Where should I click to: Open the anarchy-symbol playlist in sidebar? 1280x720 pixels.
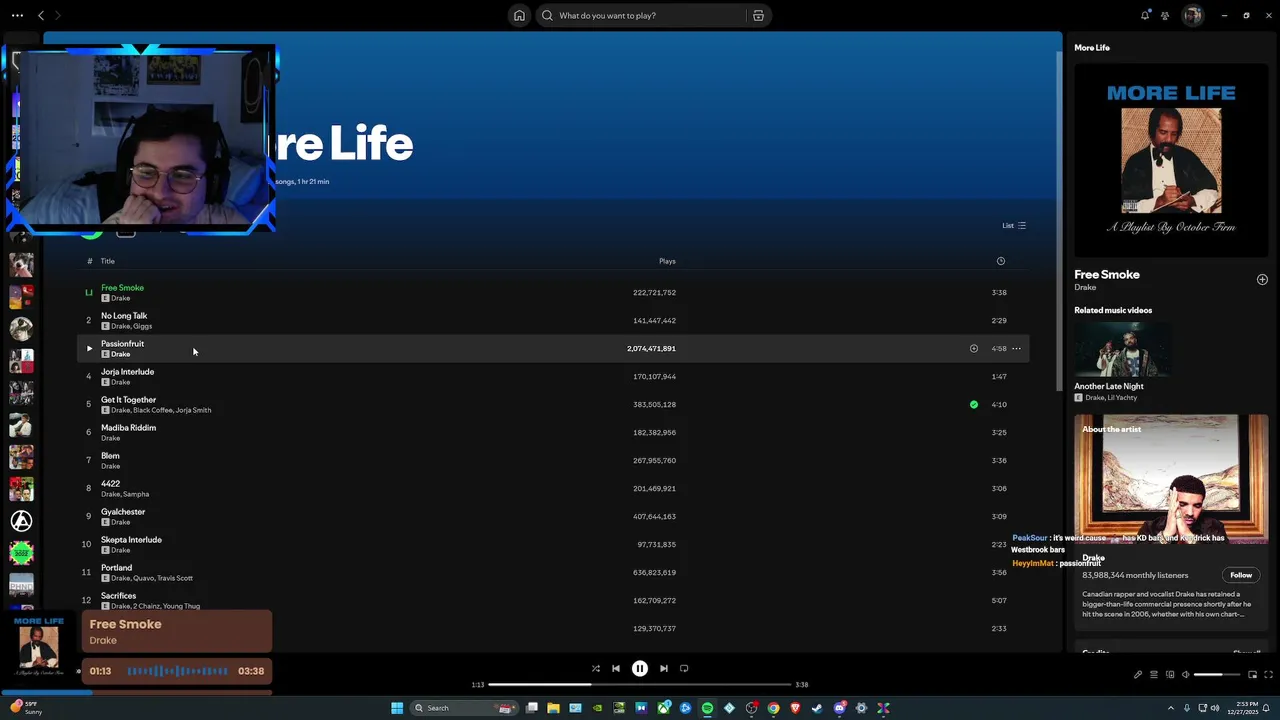coord(21,521)
